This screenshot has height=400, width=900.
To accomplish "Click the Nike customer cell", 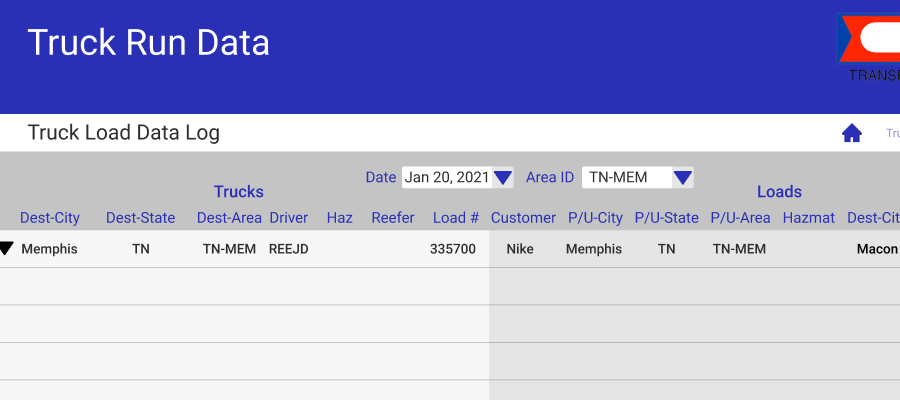I will pos(520,249).
